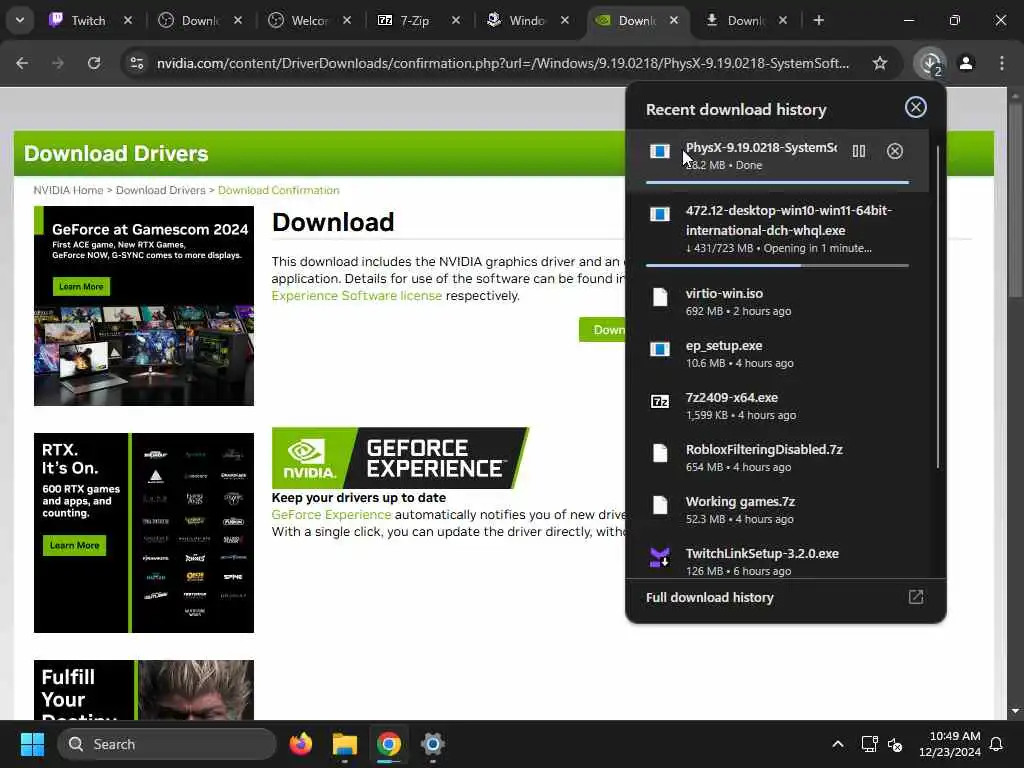Click the Chrome taskbar icon
The height and width of the screenshot is (768, 1024).
pos(389,744)
